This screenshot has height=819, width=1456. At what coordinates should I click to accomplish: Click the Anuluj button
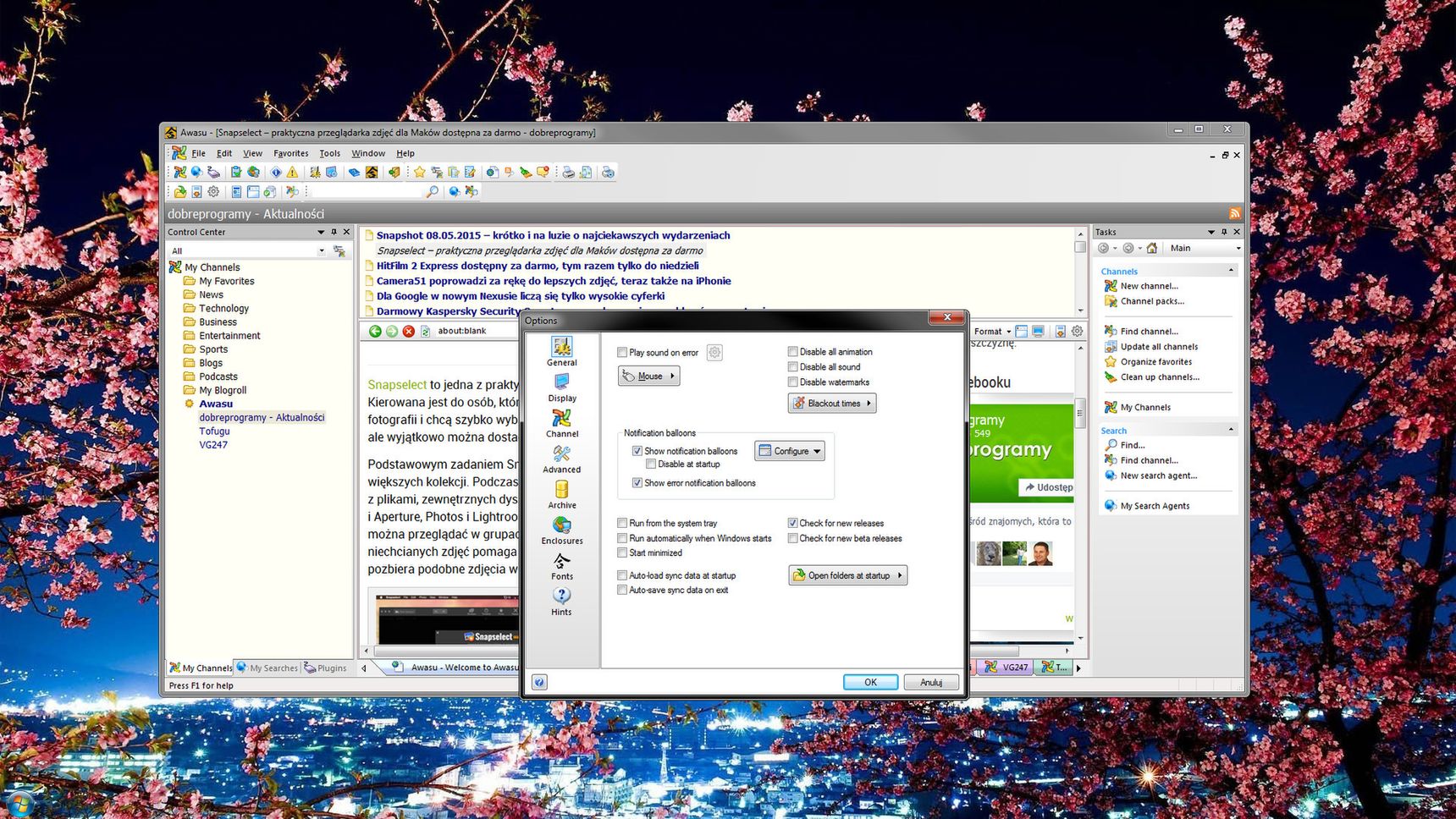(931, 682)
